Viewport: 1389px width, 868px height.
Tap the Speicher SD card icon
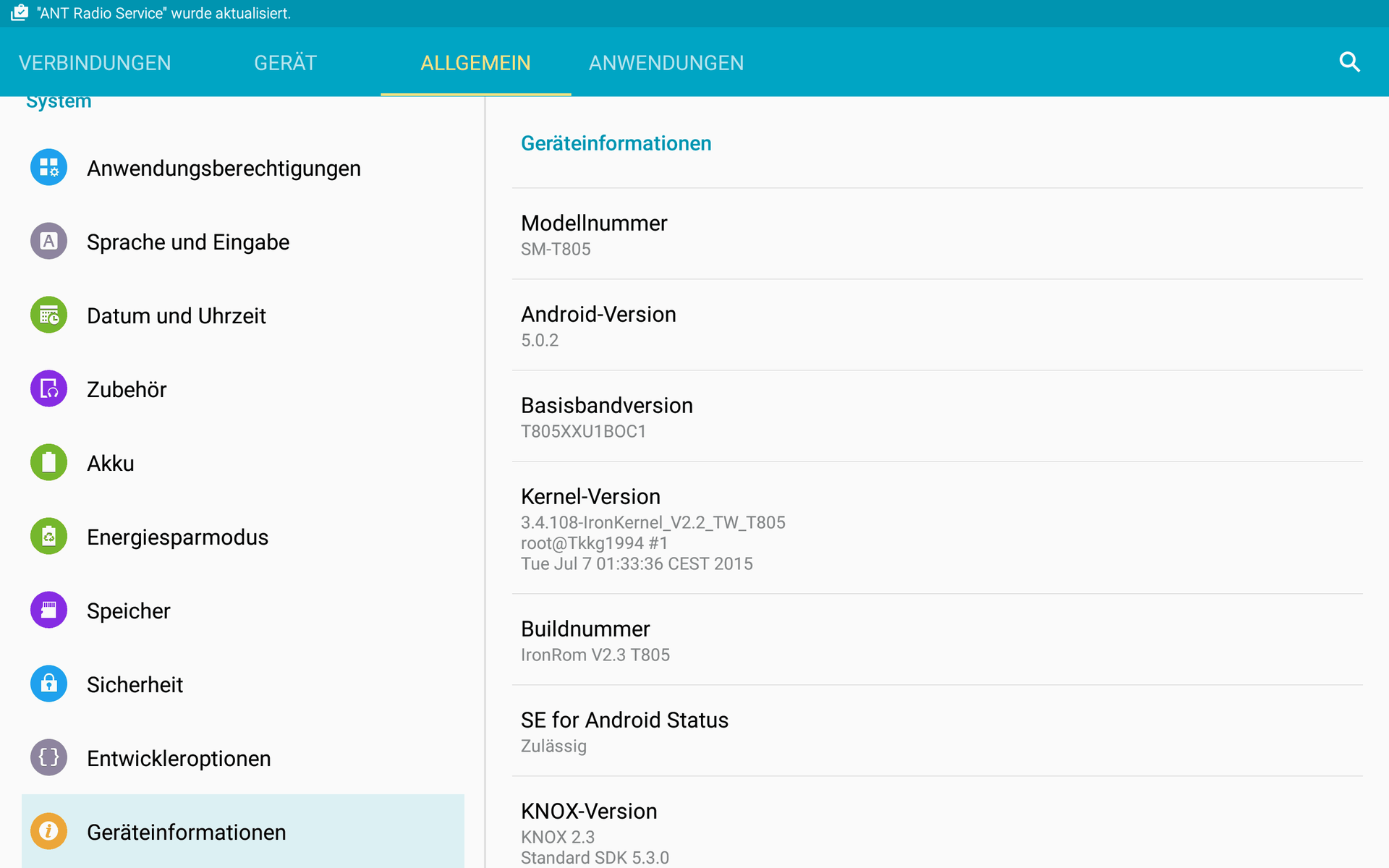tap(48, 610)
